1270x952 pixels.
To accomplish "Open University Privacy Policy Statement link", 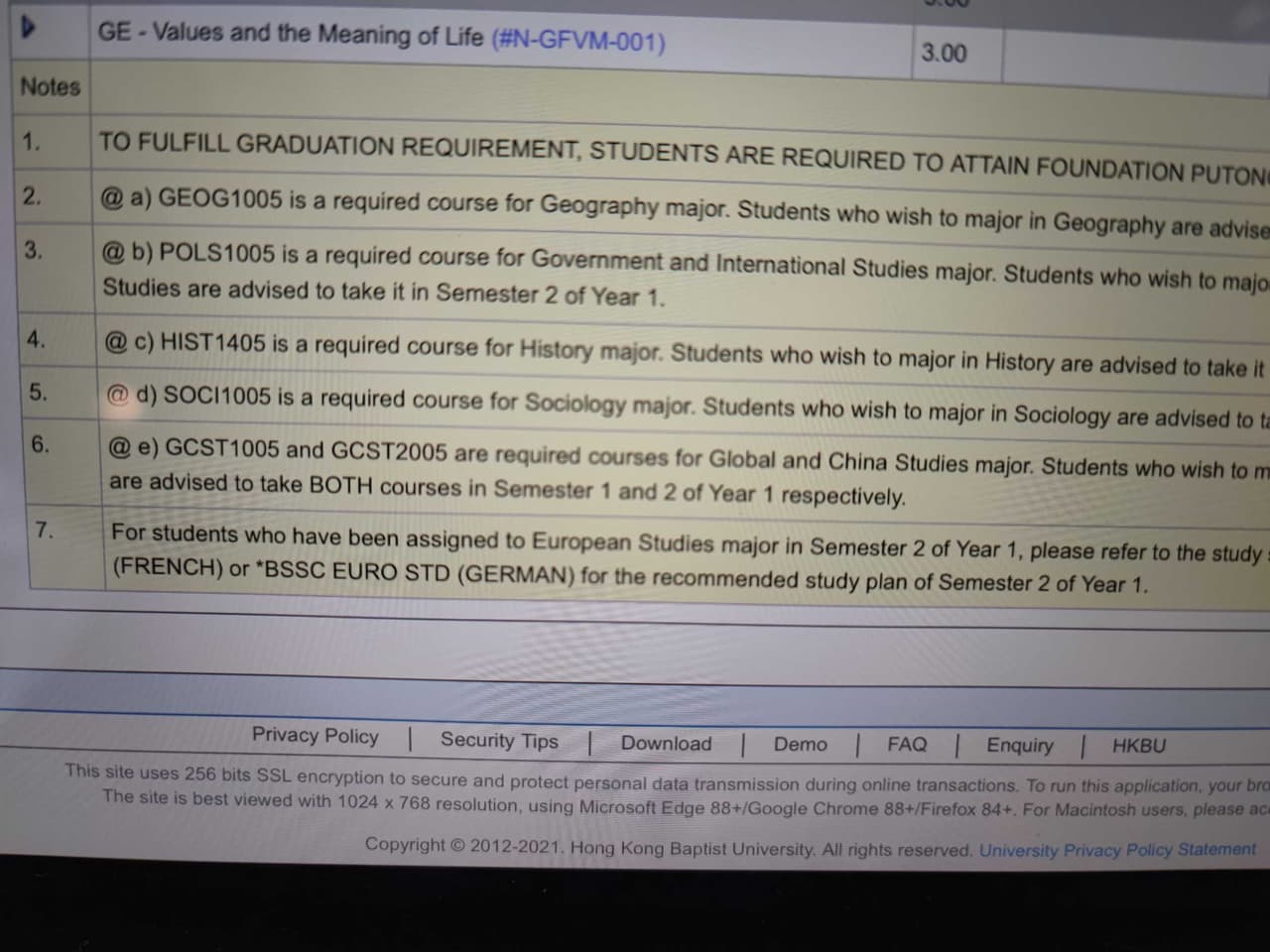I will tap(1117, 849).
